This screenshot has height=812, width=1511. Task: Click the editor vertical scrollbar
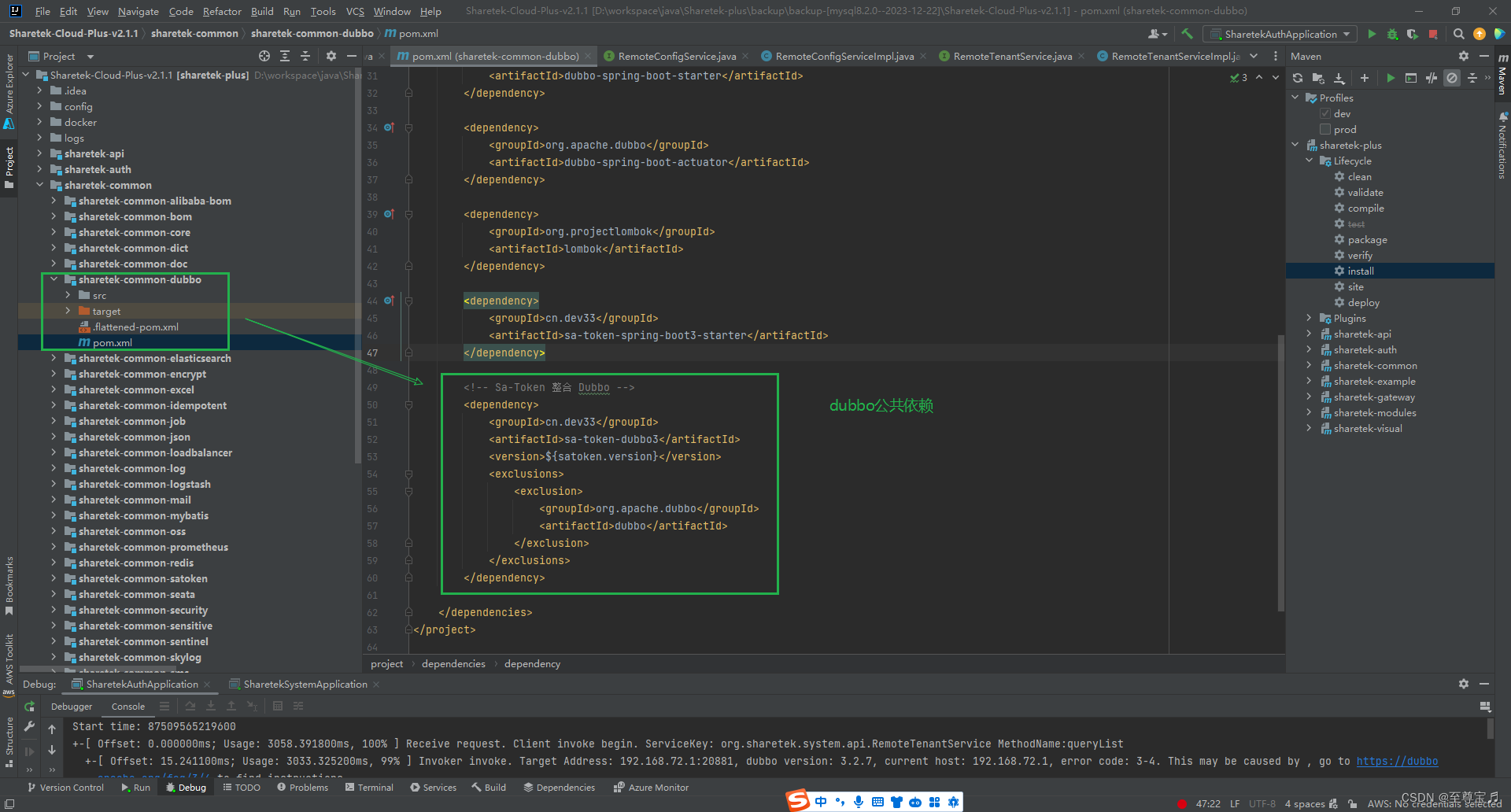(1280, 472)
